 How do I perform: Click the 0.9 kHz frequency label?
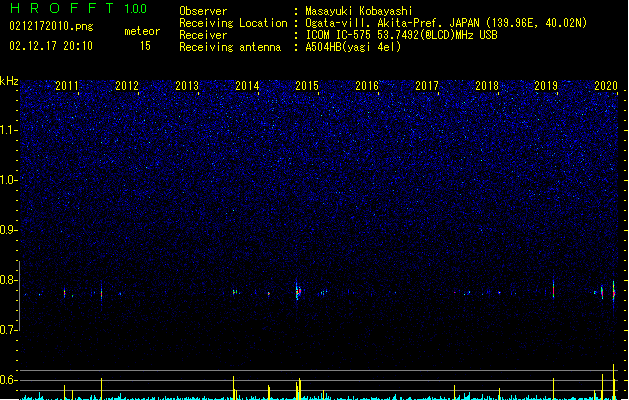click(x=9, y=230)
